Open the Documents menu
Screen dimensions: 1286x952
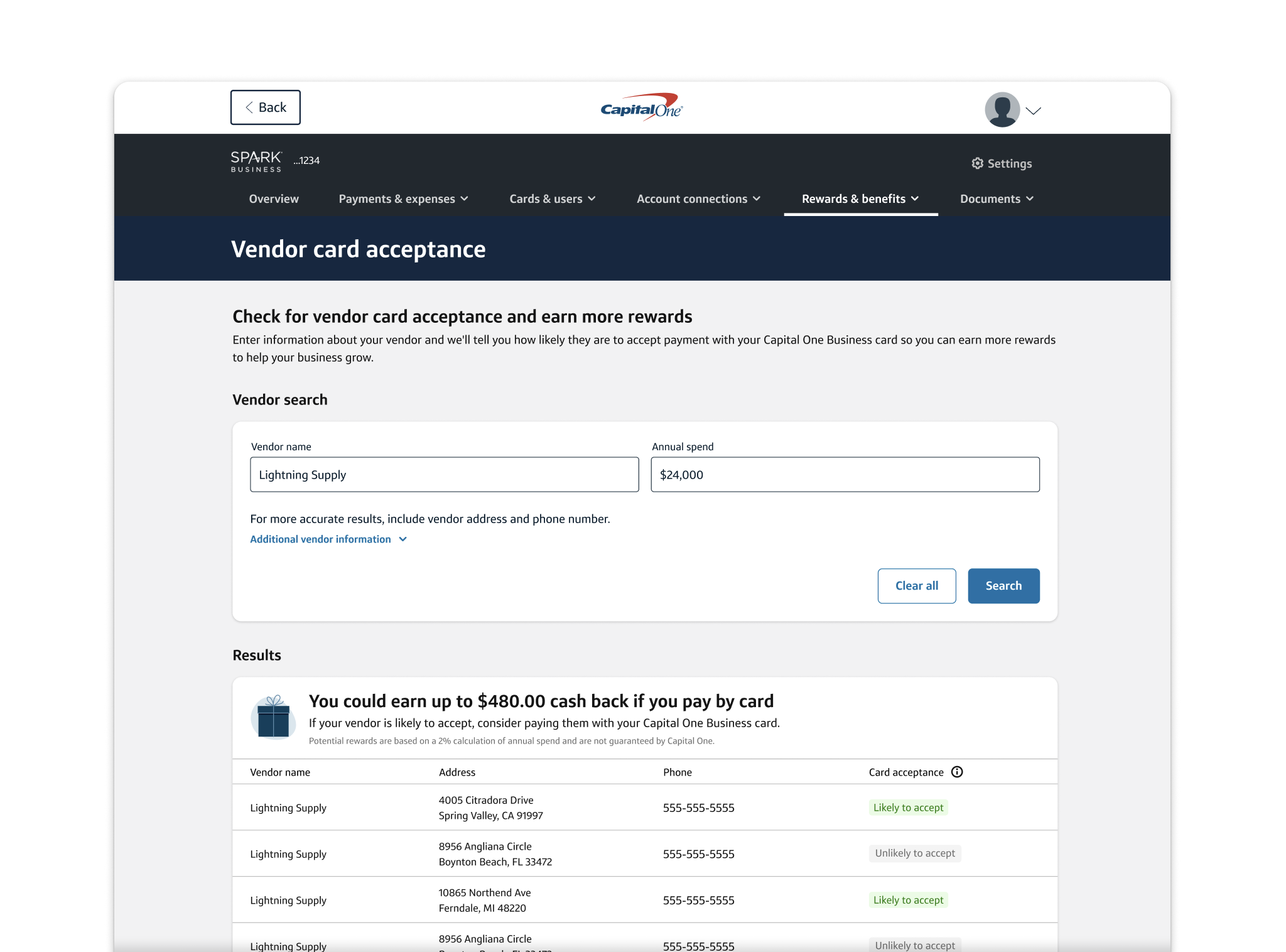pos(996,199)
